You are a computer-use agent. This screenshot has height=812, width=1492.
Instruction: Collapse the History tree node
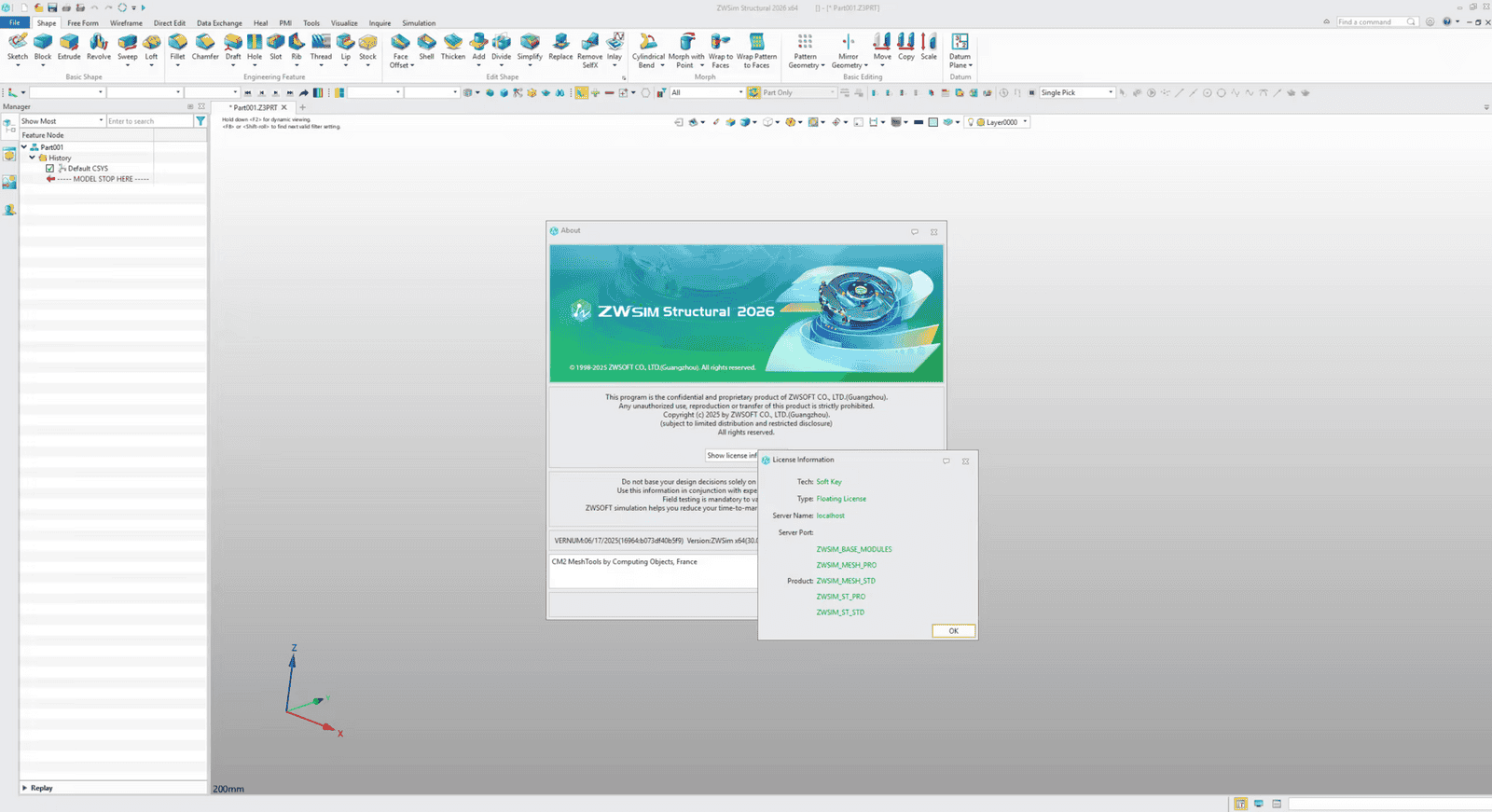tap(32, 158)
